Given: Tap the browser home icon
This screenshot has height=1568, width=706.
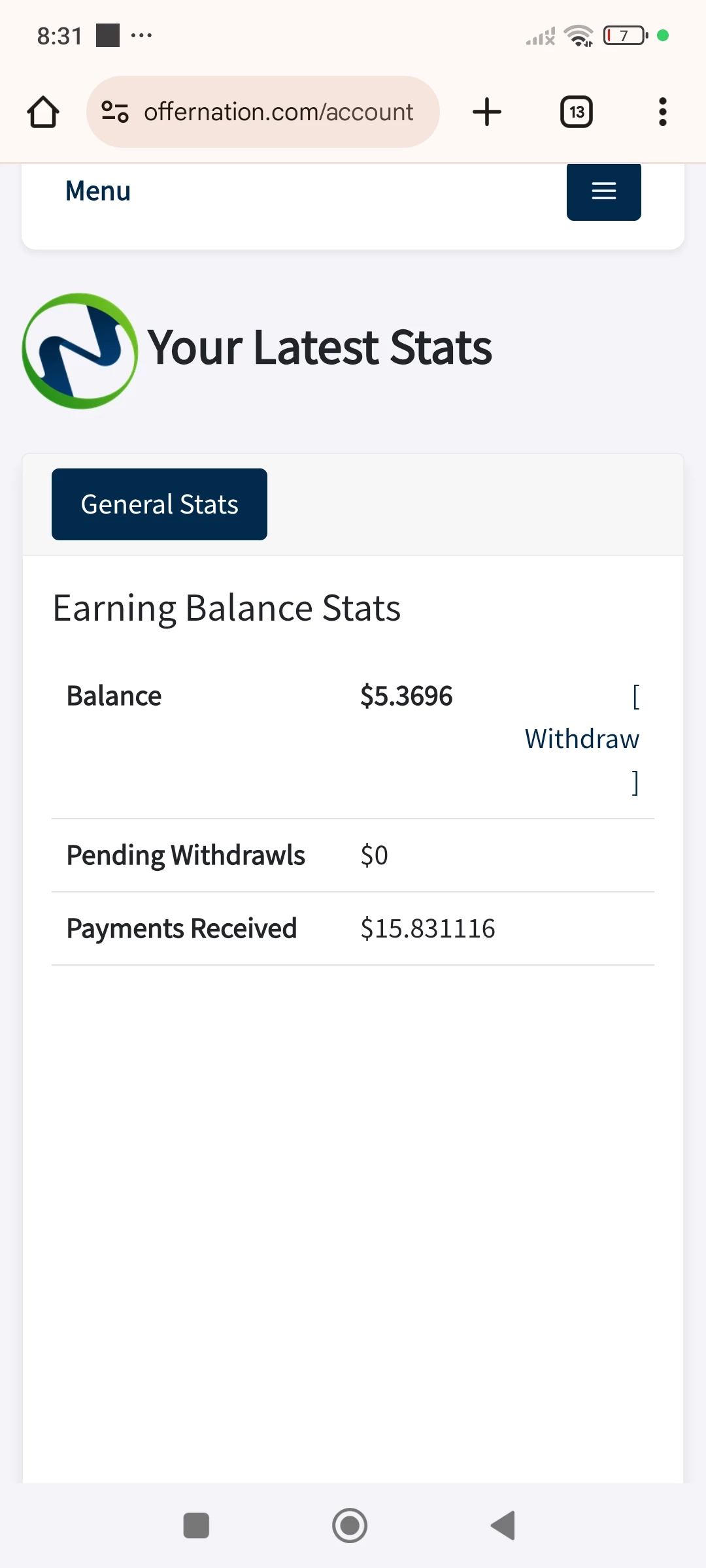Looking at the screenshot, I should click(x=43, y=112).
